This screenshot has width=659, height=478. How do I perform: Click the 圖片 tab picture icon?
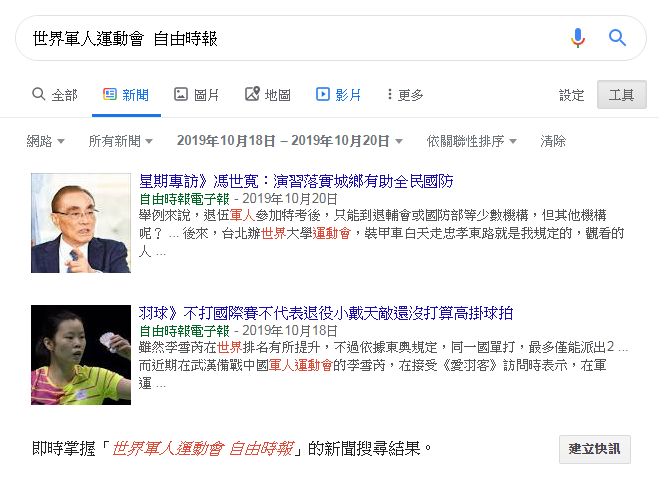[x=181, y=94]
